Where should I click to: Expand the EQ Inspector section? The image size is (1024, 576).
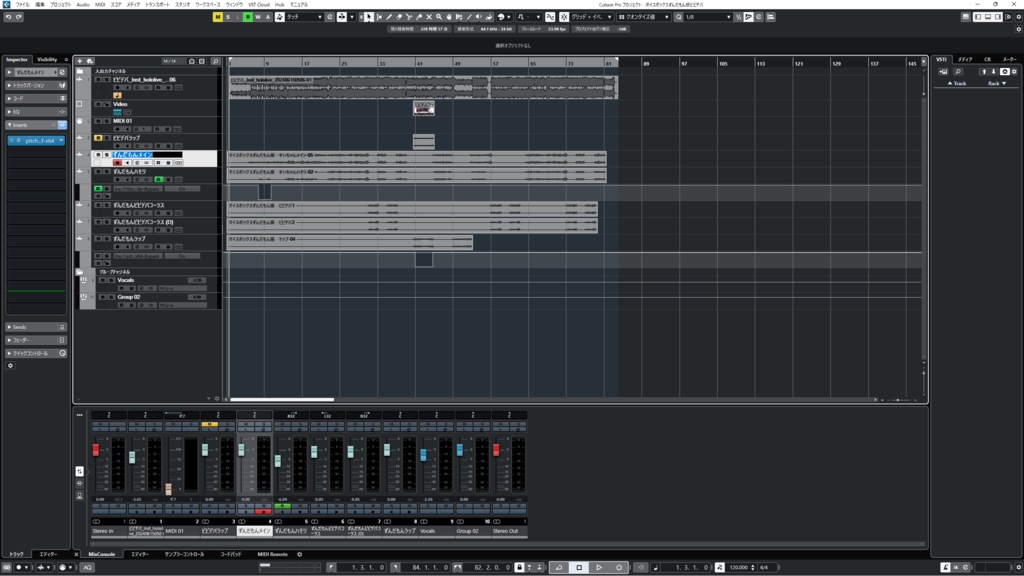point(36,112)
